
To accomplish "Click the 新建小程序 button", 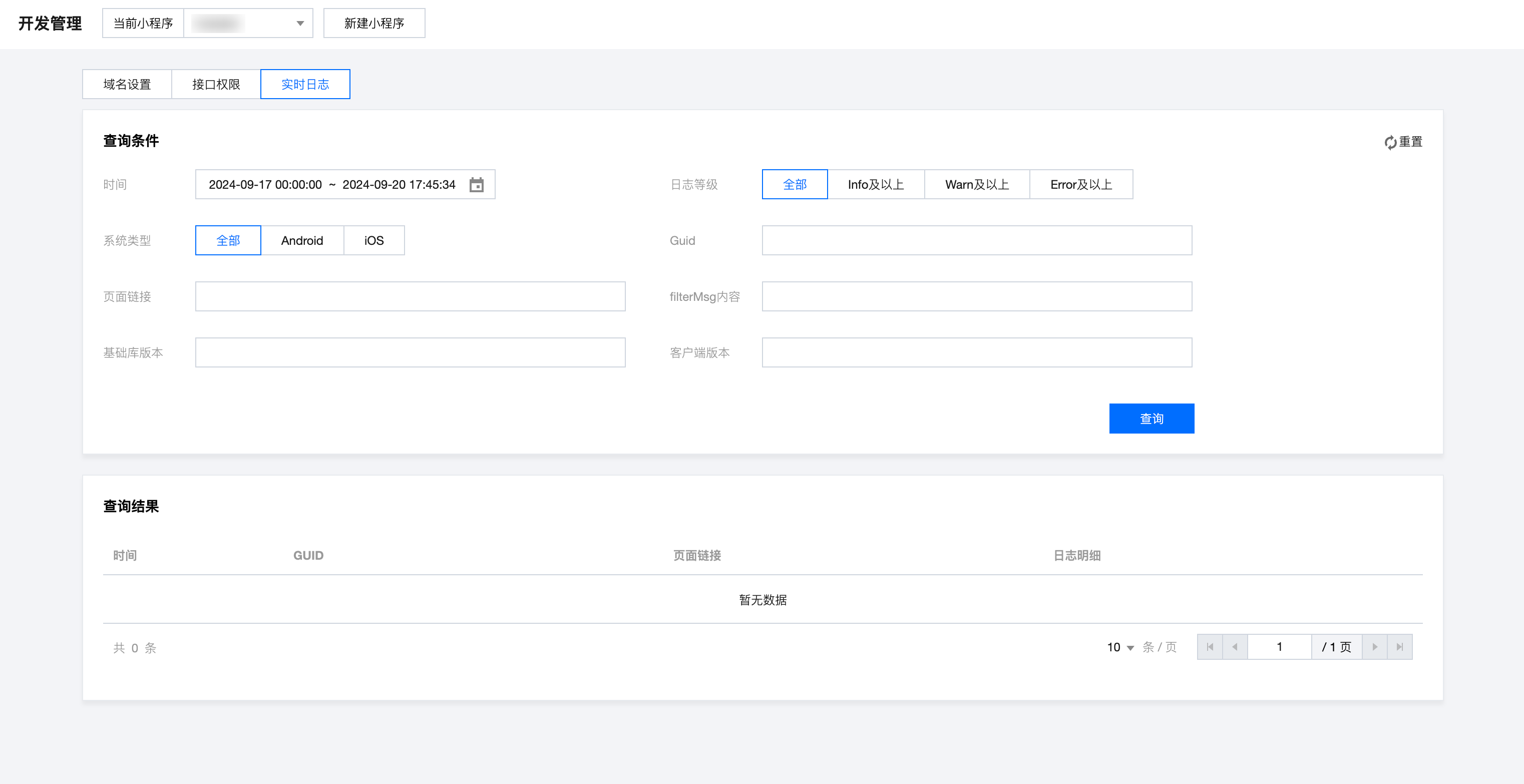I will [374, 24].
